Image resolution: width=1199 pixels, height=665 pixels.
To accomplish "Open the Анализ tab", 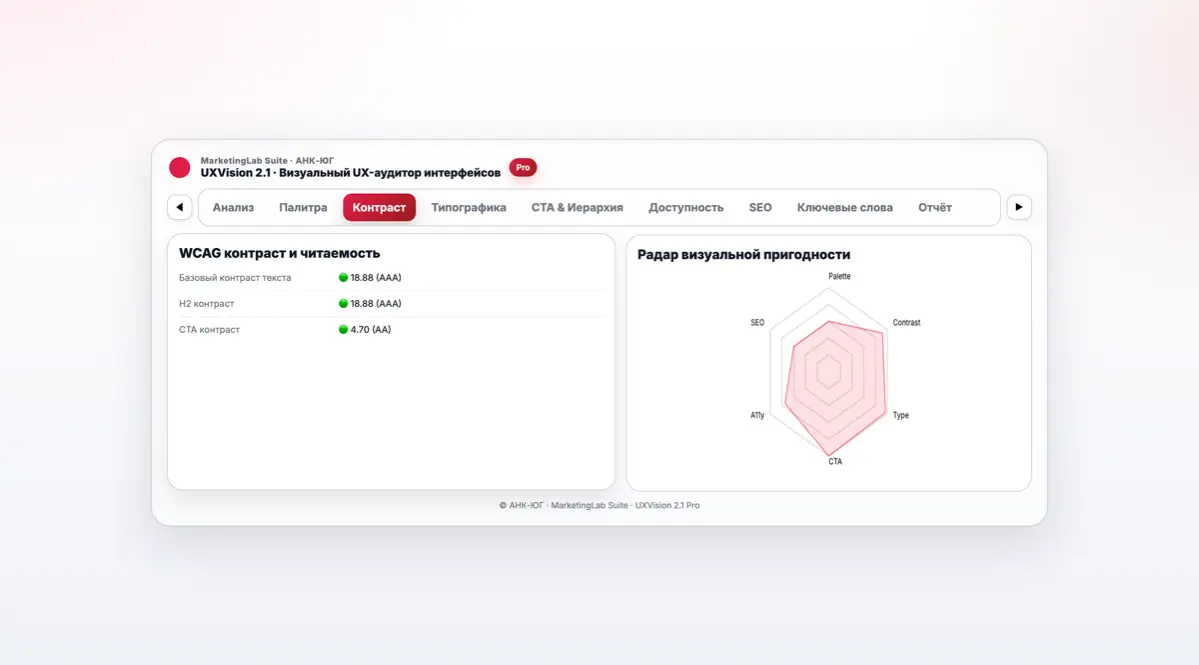I will pos(233,207).
